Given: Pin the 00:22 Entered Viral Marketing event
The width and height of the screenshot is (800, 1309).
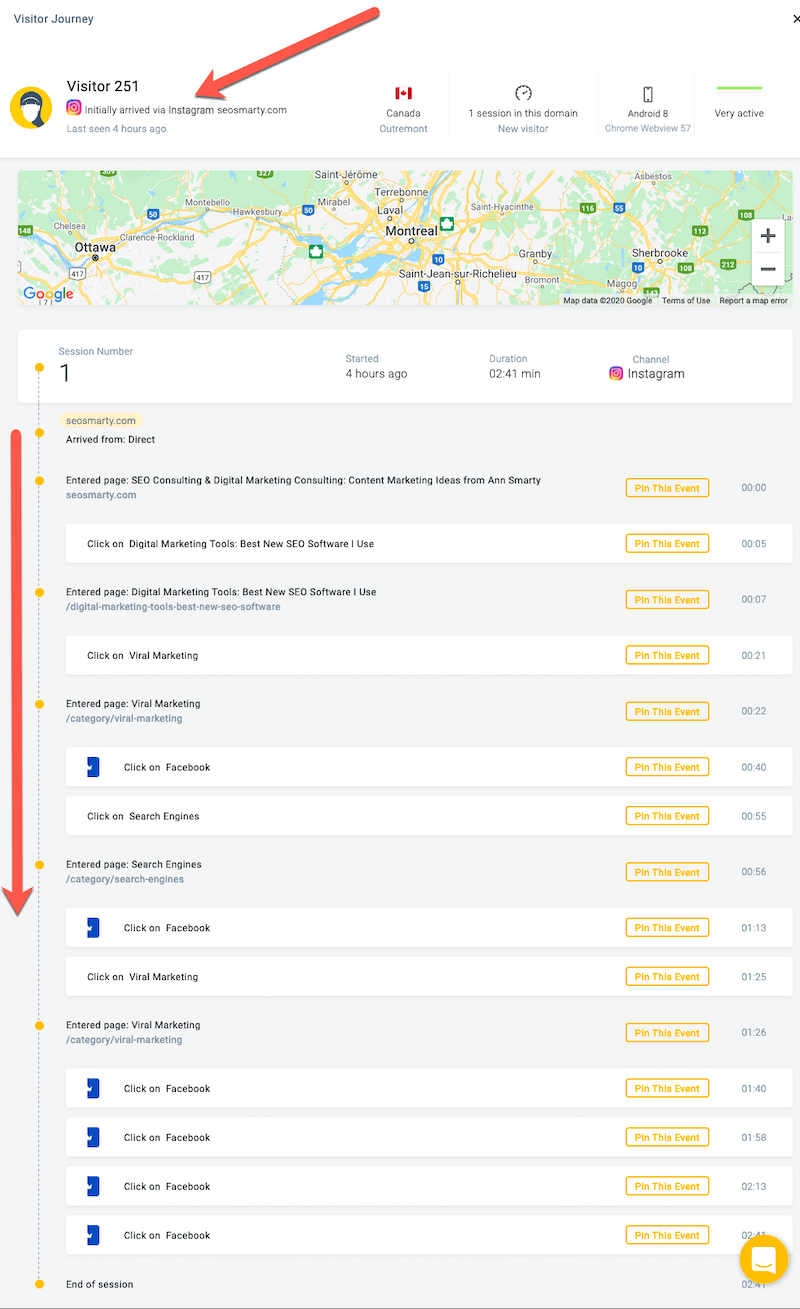Looking at the screenshot, I should [x=667, y=712].
